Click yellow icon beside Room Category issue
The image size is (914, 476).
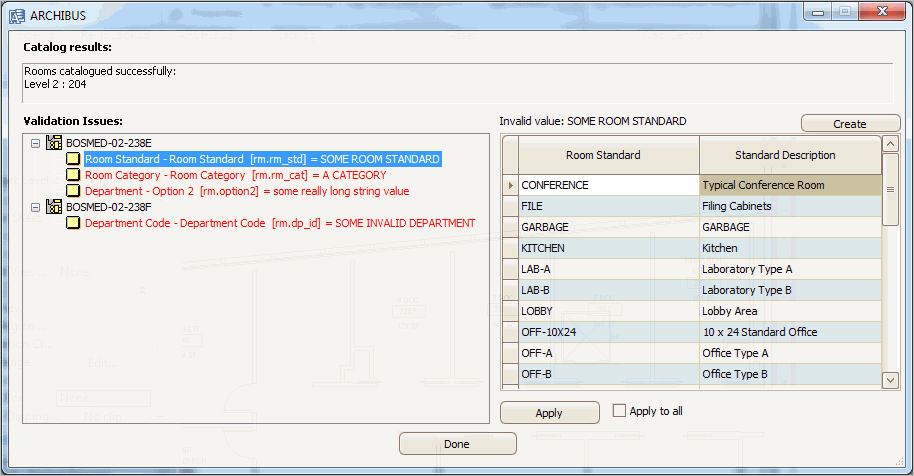point(73,175)
